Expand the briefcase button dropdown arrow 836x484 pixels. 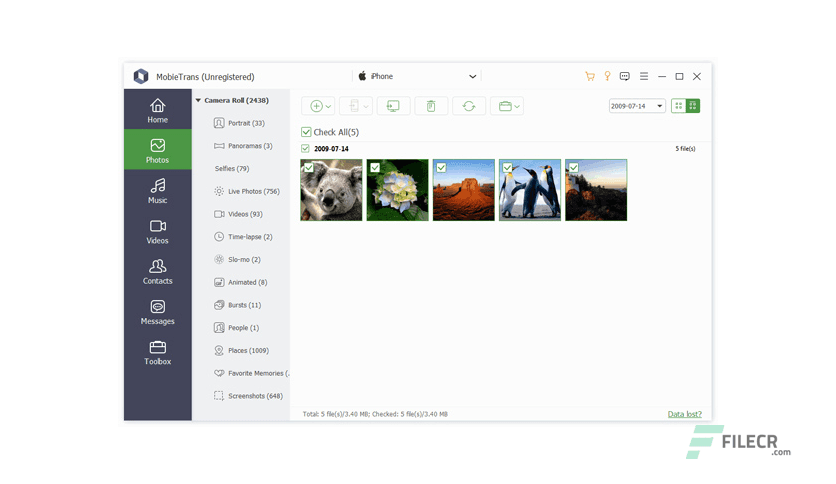click(517, 107)
